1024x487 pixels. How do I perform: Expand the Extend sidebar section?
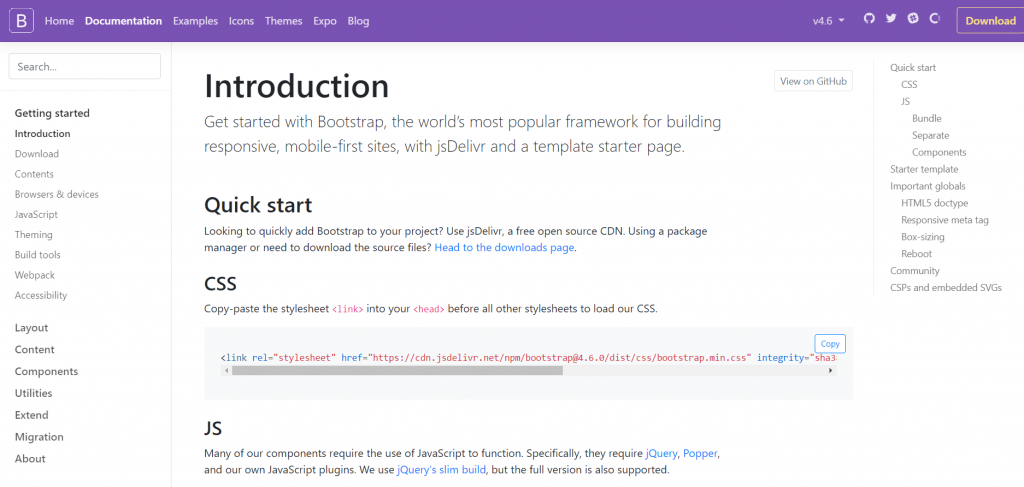(x=31, y=415)
